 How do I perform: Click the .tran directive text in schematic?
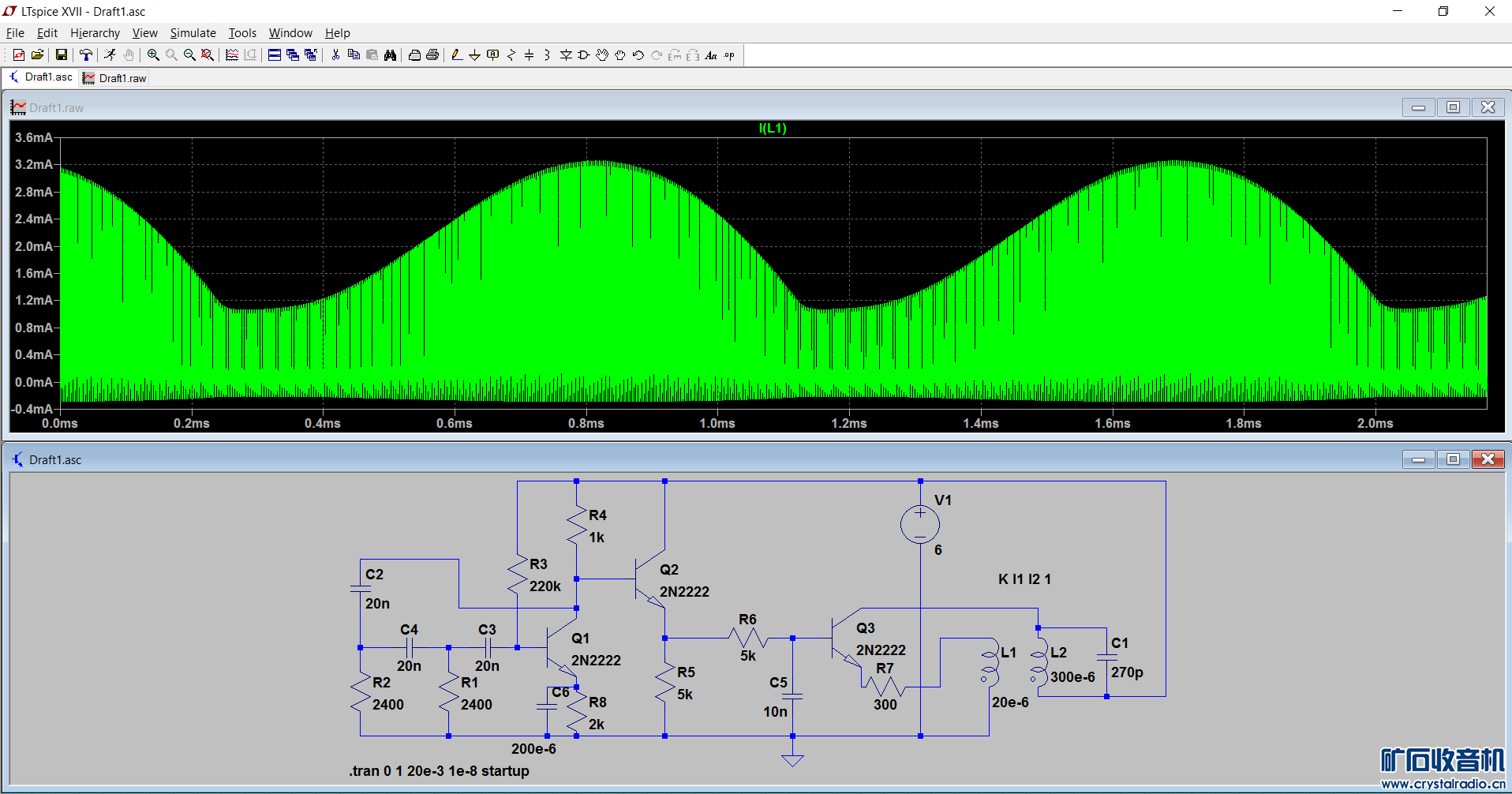[439, 771]
